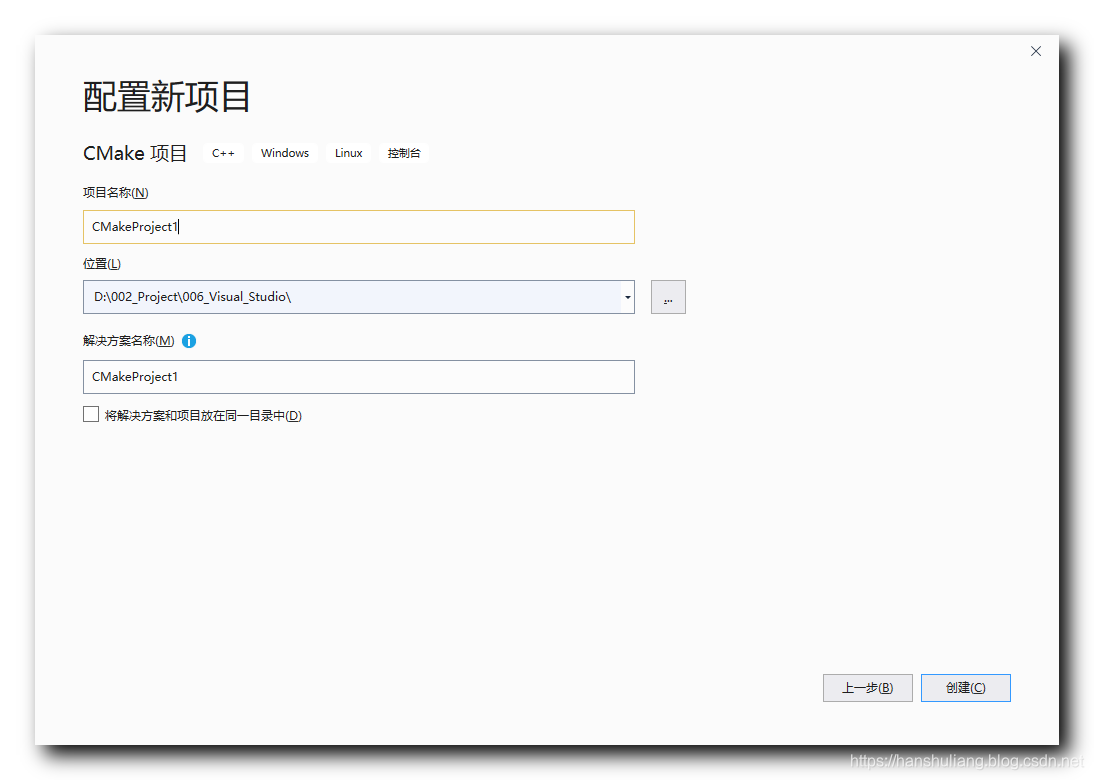This screenshot has width=1094, height=780.
Task: Click the CMake 项目 heading
Action: click(135, 153)
